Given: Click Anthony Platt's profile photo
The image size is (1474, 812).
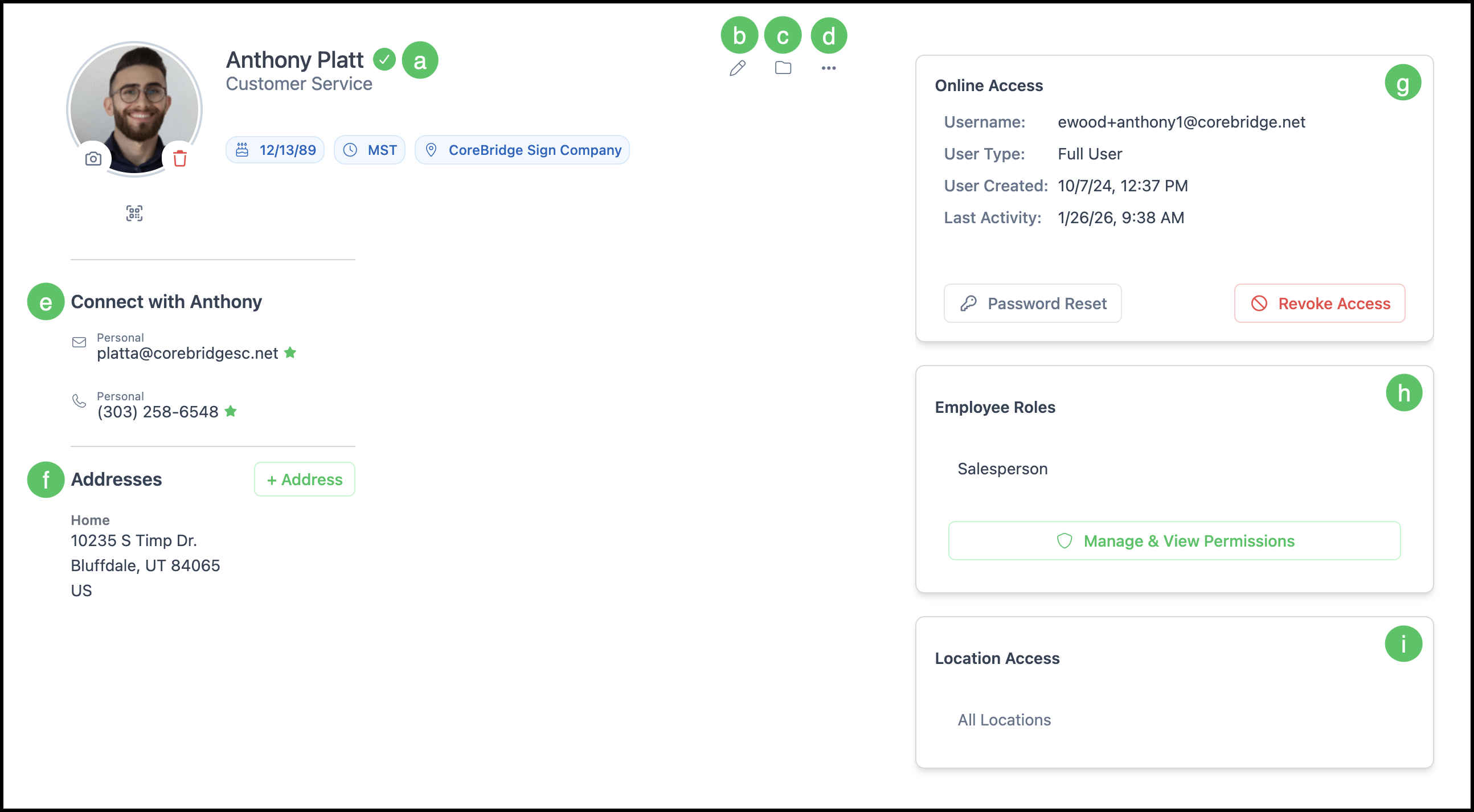Looking at the screenshot, I should point(134,100).
